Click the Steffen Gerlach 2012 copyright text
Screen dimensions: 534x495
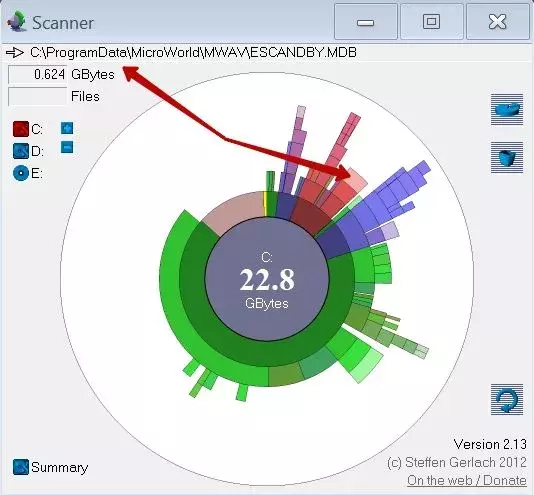click(457, 462)
